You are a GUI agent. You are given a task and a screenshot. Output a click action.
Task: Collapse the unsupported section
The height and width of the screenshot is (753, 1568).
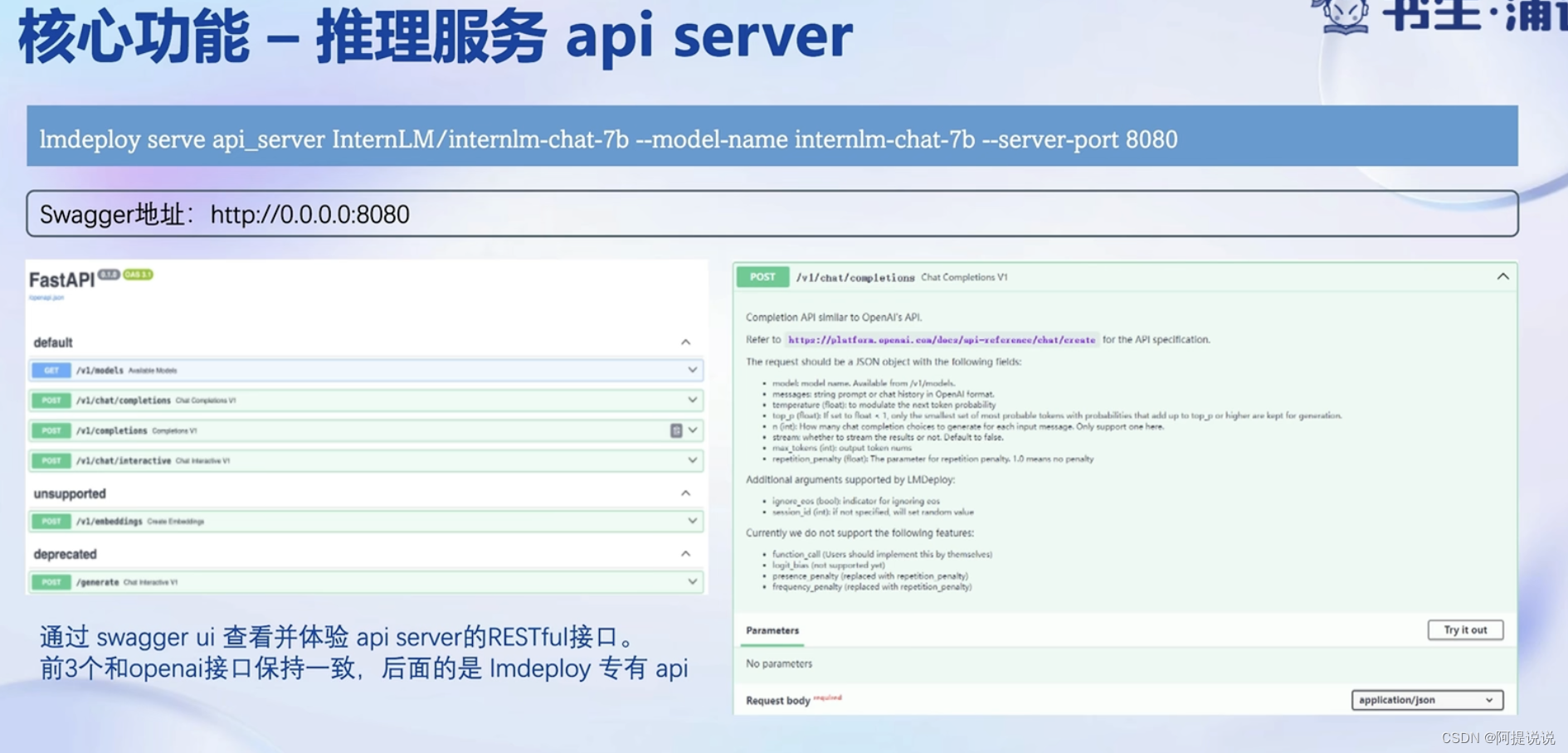click(685, 493)
